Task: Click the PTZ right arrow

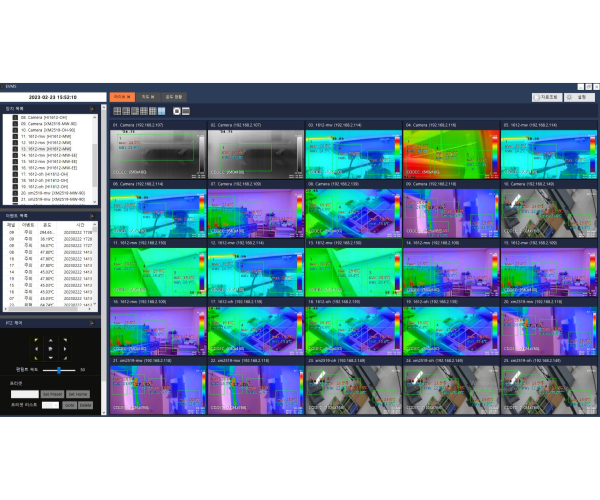Action: pyautogui.click(x=65, y=349)
